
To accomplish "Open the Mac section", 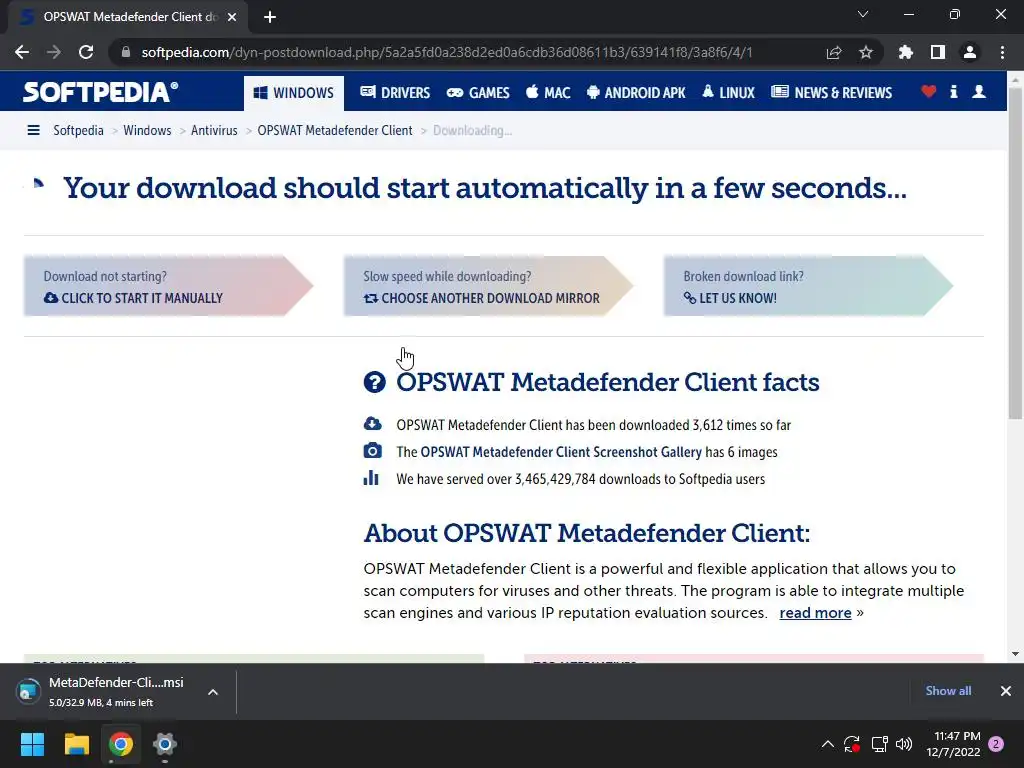I will point(548,93).
